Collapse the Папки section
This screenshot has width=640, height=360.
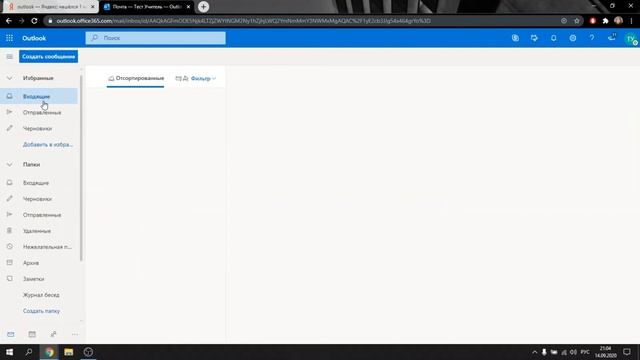coord(9,164)
